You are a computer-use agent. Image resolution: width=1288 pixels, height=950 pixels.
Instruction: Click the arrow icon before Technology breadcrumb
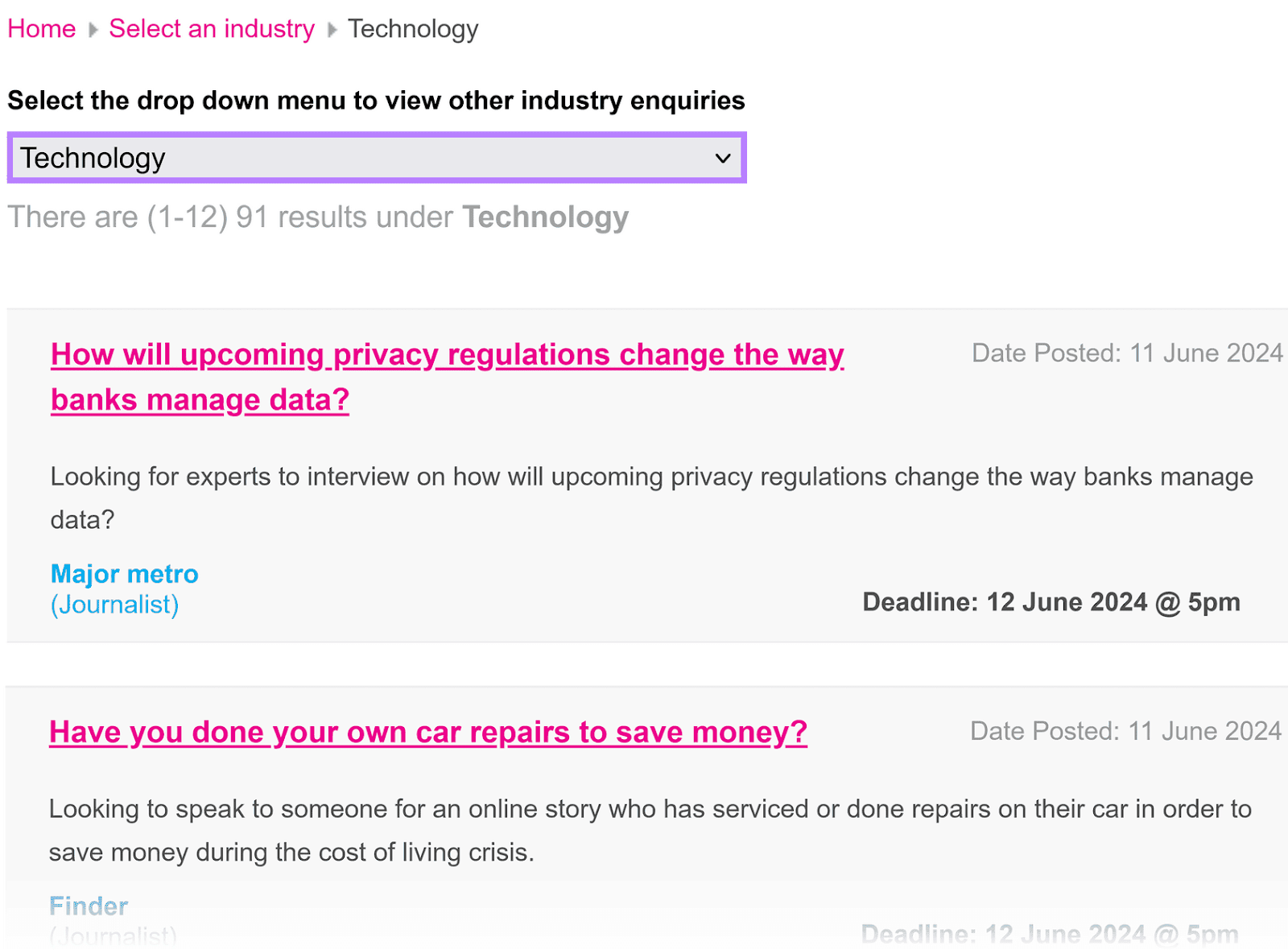pyautogui.click(x=331, y=29)
